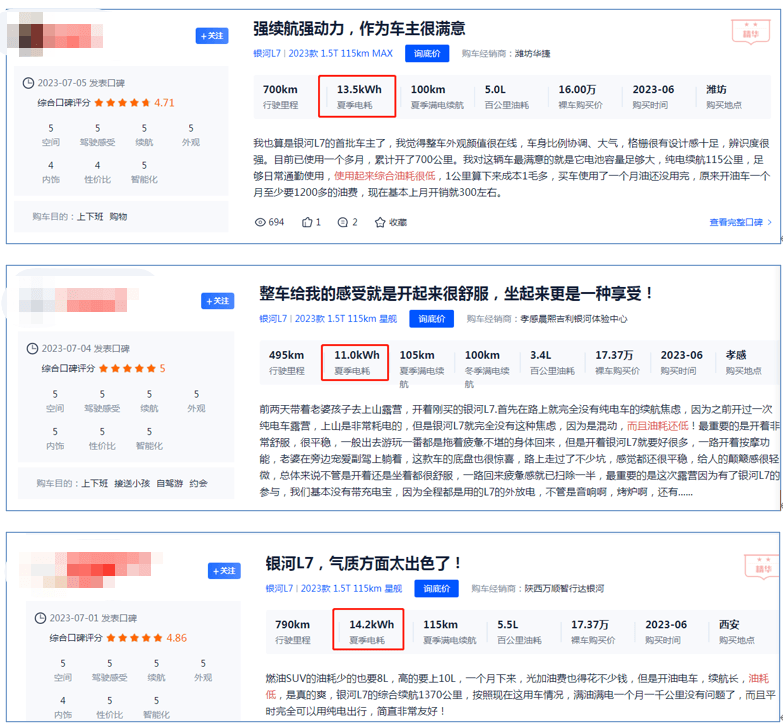Click purchase purpose tag 购物
Screen dimensions: 783x726
coord(118,217)
